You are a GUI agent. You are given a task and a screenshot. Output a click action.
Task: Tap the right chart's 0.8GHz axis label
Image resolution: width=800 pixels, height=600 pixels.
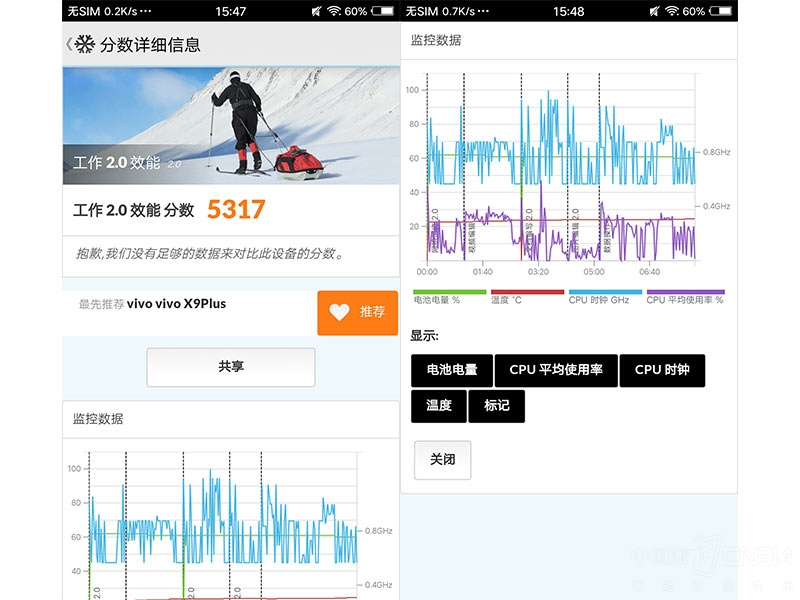coord(716,152)
